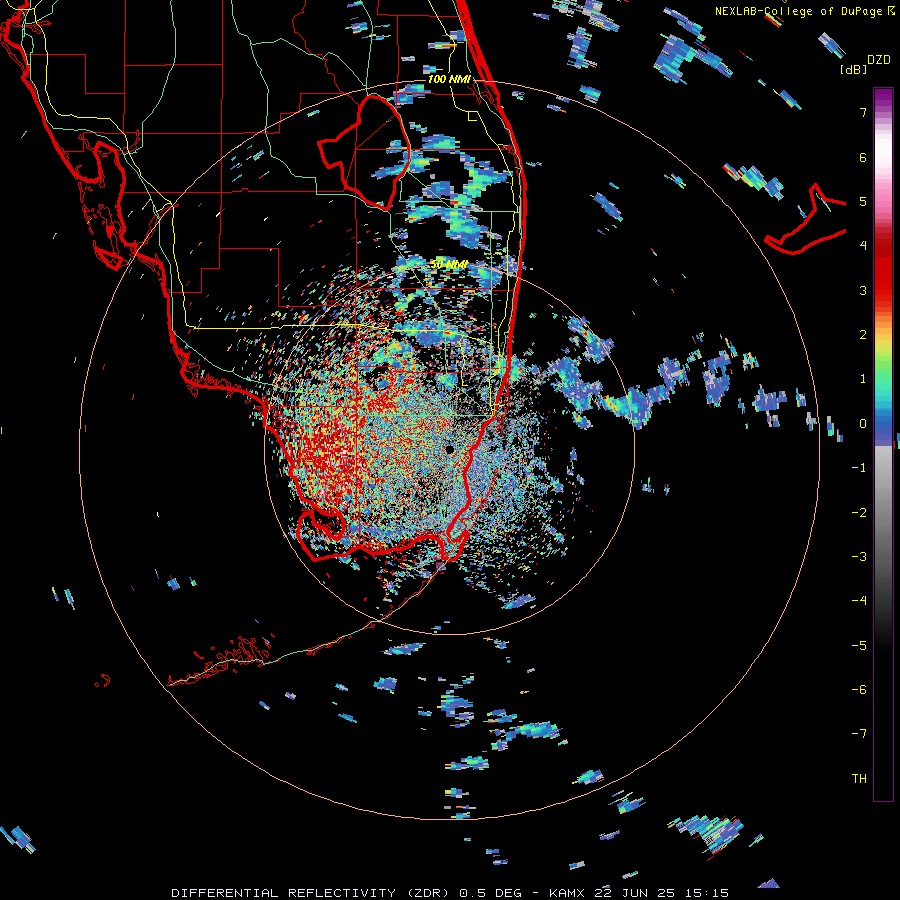Click the scale value 1 label
The image size is (900, 900).
point(863,379)
